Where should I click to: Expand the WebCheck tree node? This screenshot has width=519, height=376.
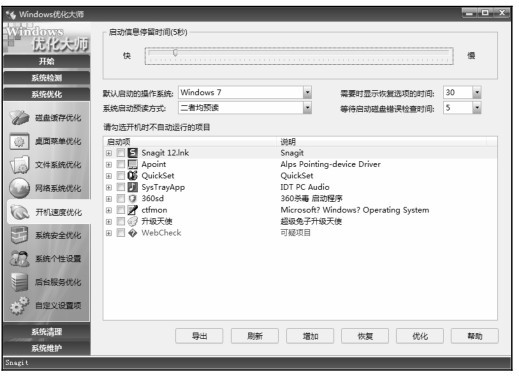[109, 233]
